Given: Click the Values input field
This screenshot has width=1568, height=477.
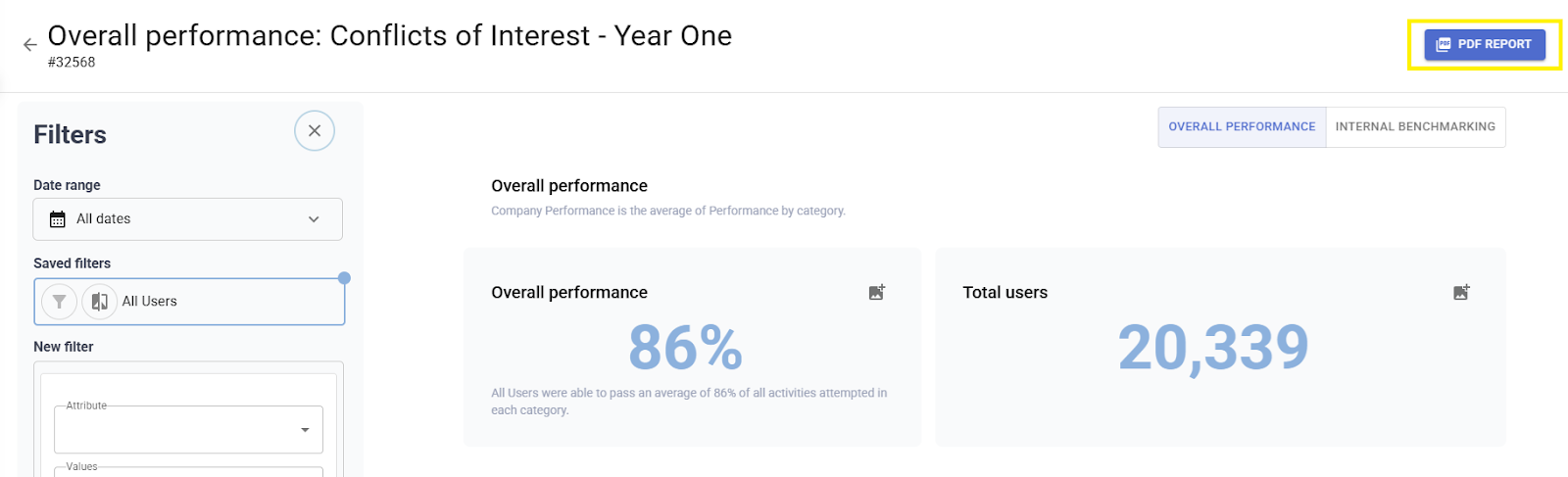Looking at the screenshot, I should coord(188,471).
